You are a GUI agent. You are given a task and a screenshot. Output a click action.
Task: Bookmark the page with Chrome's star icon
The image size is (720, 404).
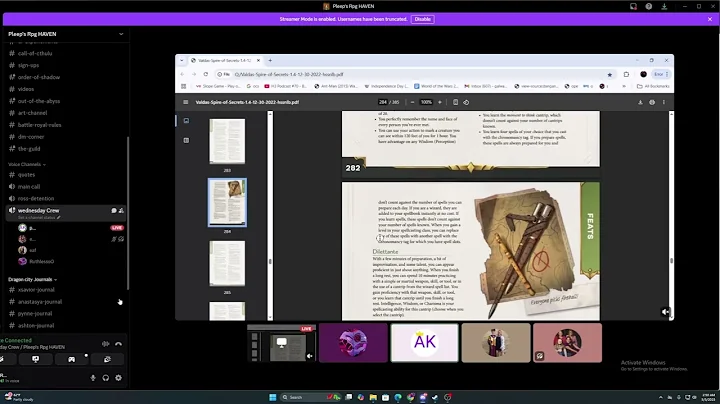click(x=610, y=74)
